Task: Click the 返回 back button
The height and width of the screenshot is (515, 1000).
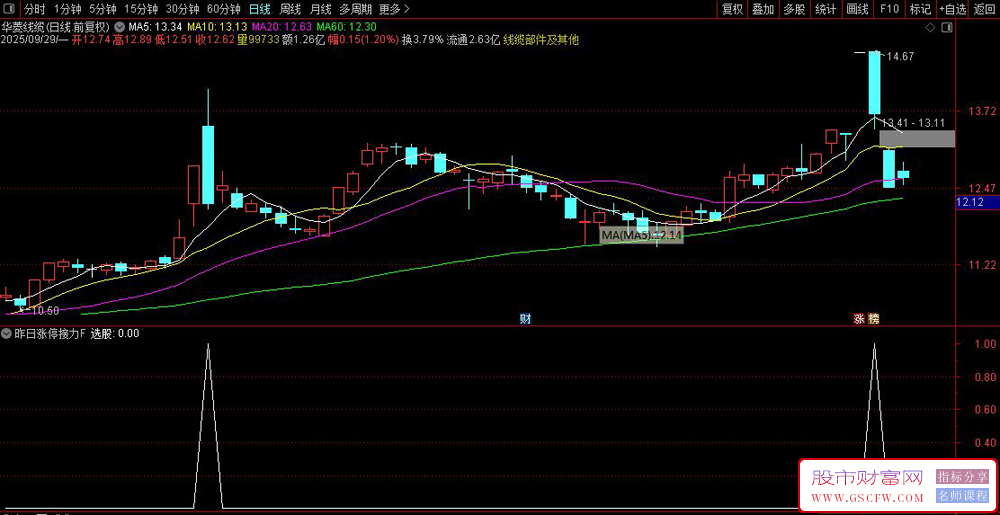Action: [x=984, y=9]
